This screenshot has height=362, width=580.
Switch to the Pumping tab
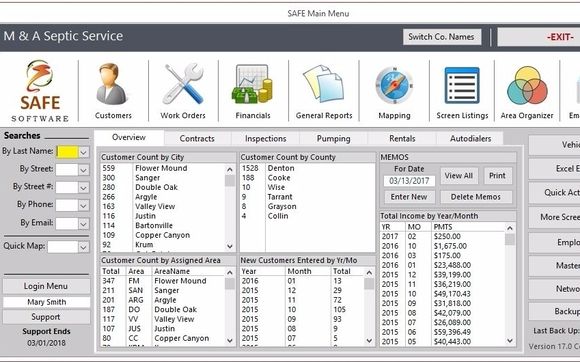coord(333,139)
